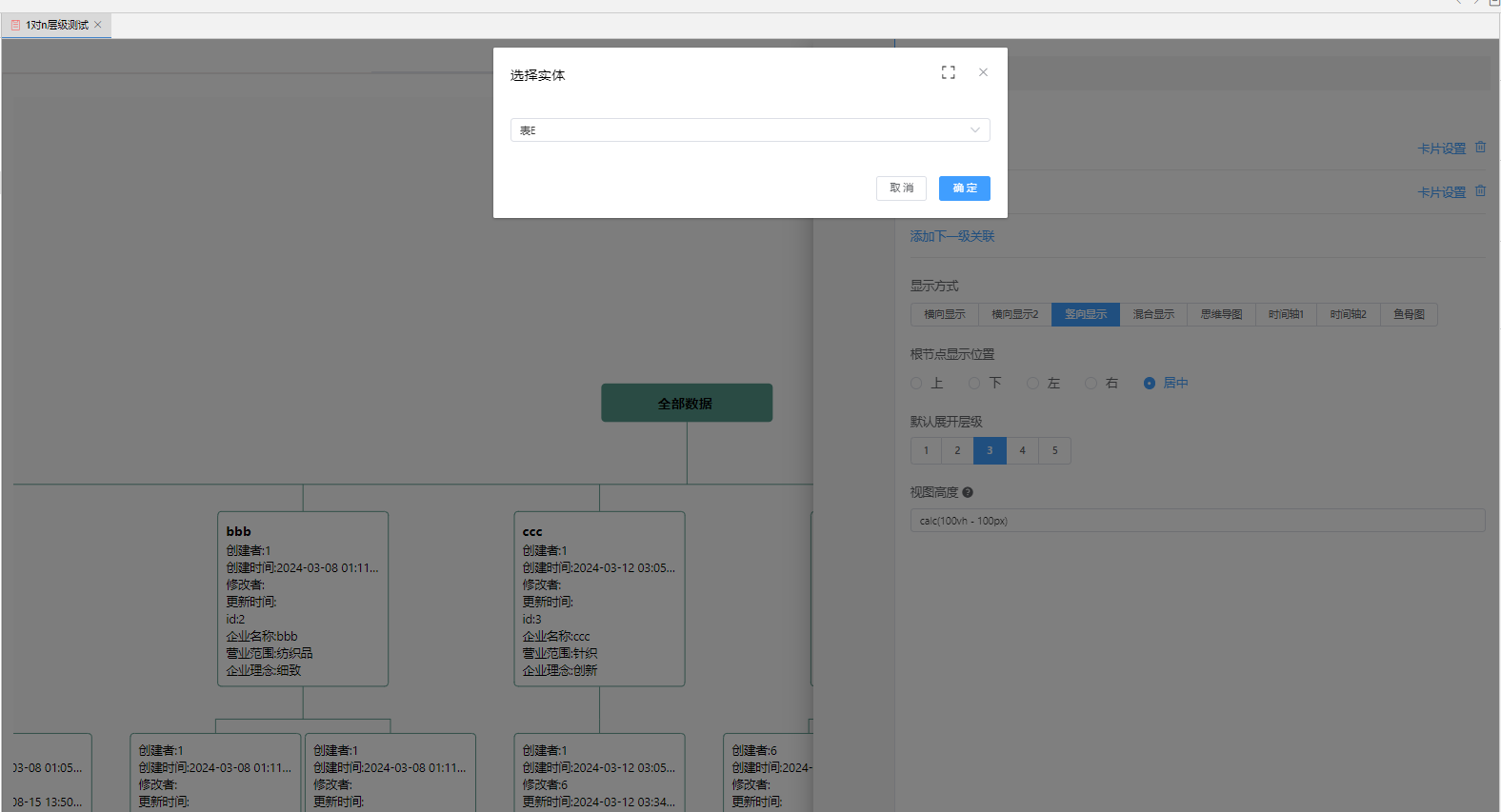Click the help icon next to 视图高度
The image size is (1501, 812).
(x=968, y=493)
